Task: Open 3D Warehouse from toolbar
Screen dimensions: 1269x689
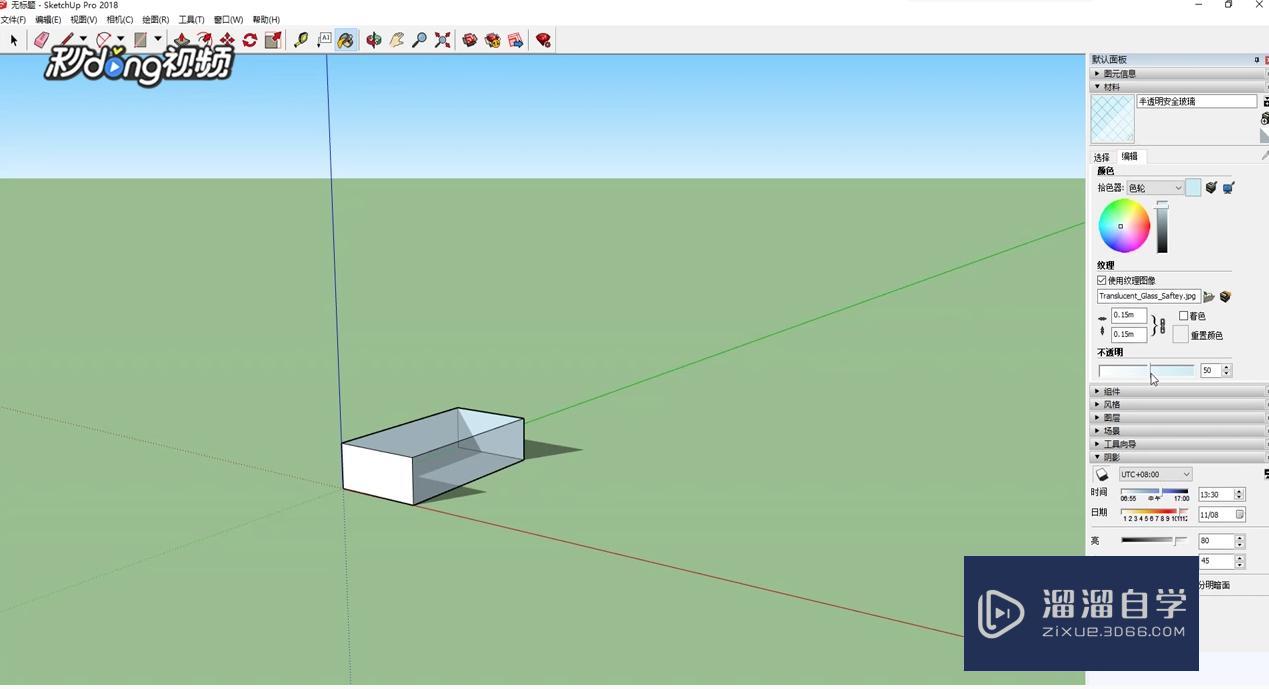Action: (x=470, y=40)
